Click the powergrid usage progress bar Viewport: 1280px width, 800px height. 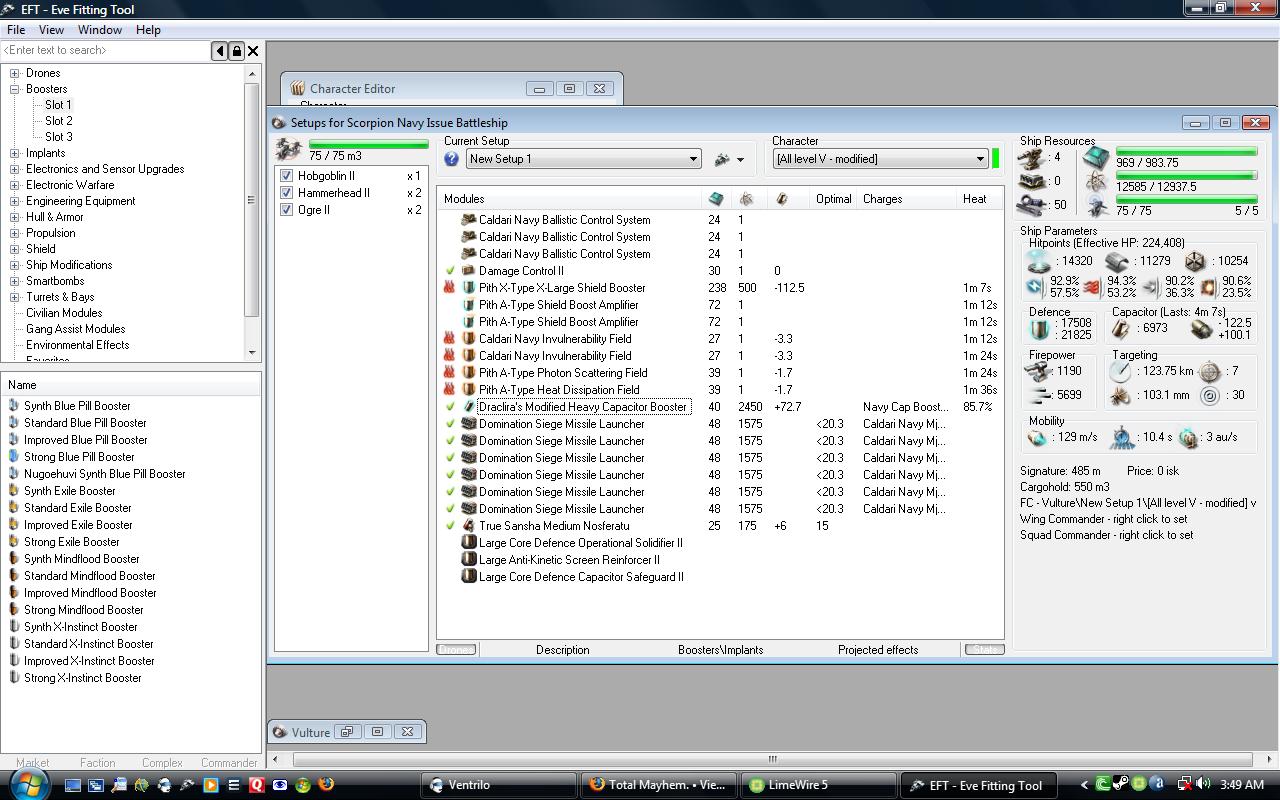point(1186,176)
